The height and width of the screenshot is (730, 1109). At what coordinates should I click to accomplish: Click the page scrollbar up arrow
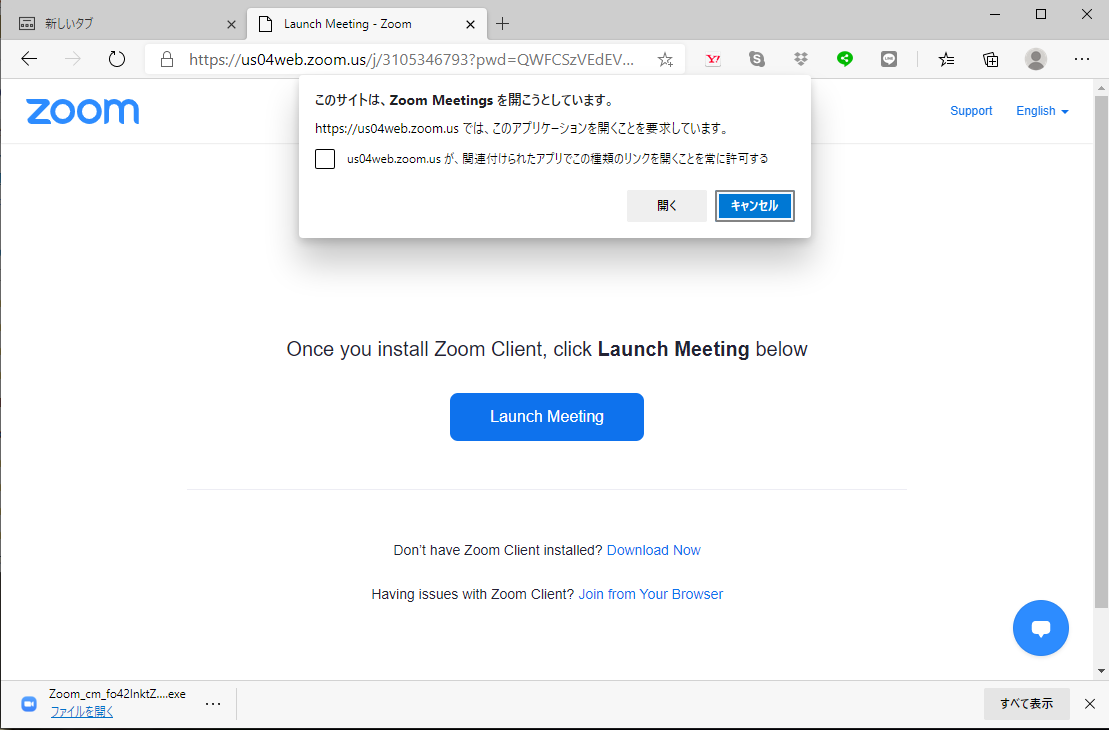coord(1101,88)
